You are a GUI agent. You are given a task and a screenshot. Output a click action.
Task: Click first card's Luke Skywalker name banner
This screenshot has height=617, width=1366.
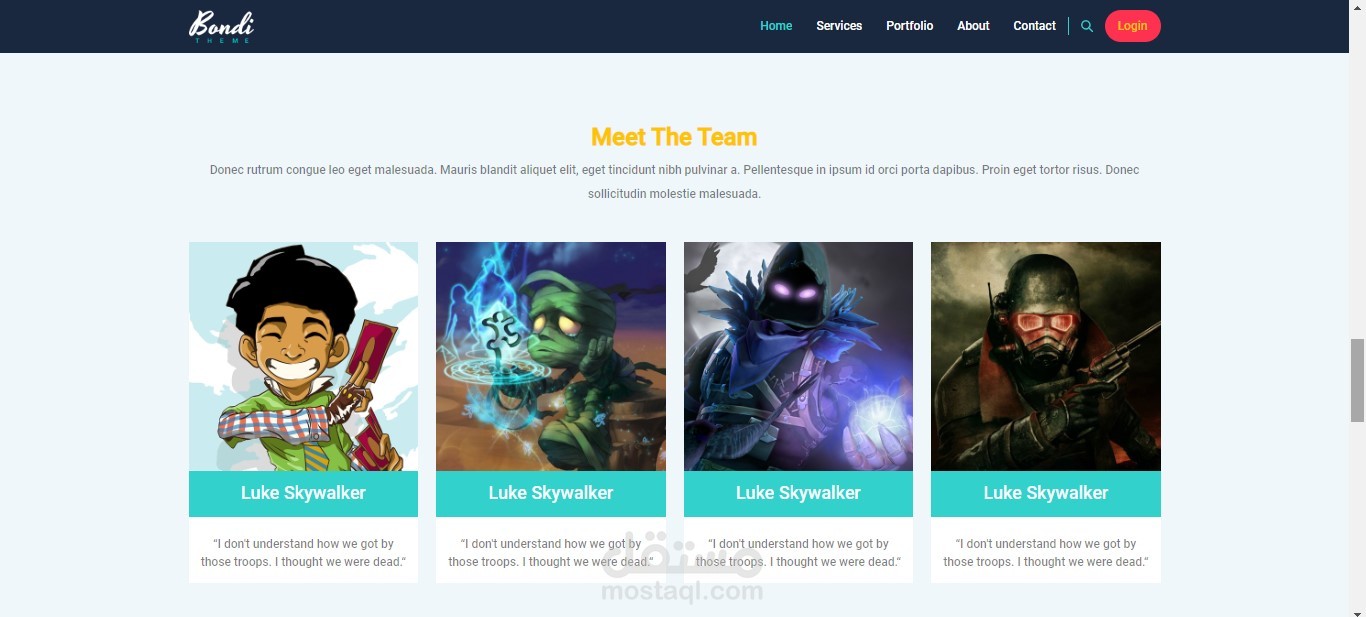[303, 493]
